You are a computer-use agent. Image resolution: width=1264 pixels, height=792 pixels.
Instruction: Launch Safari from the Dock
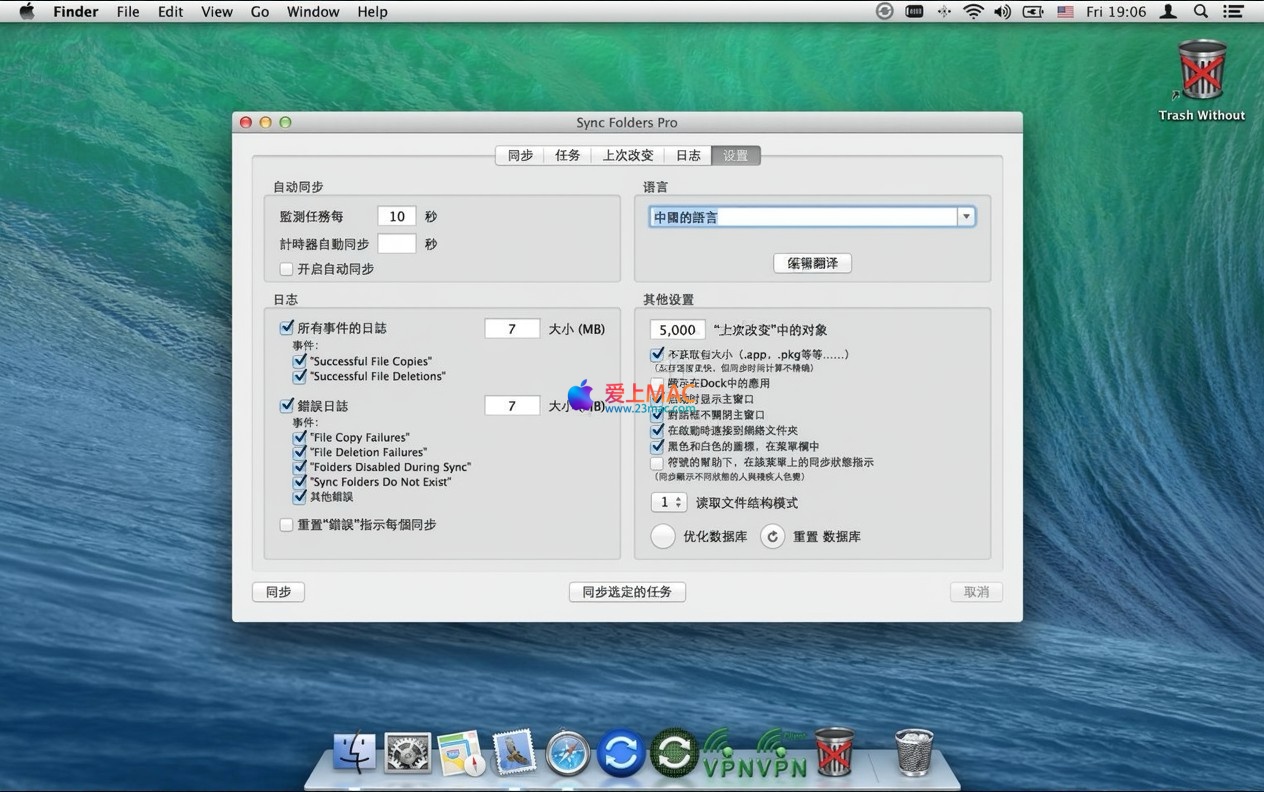point(568,753)
